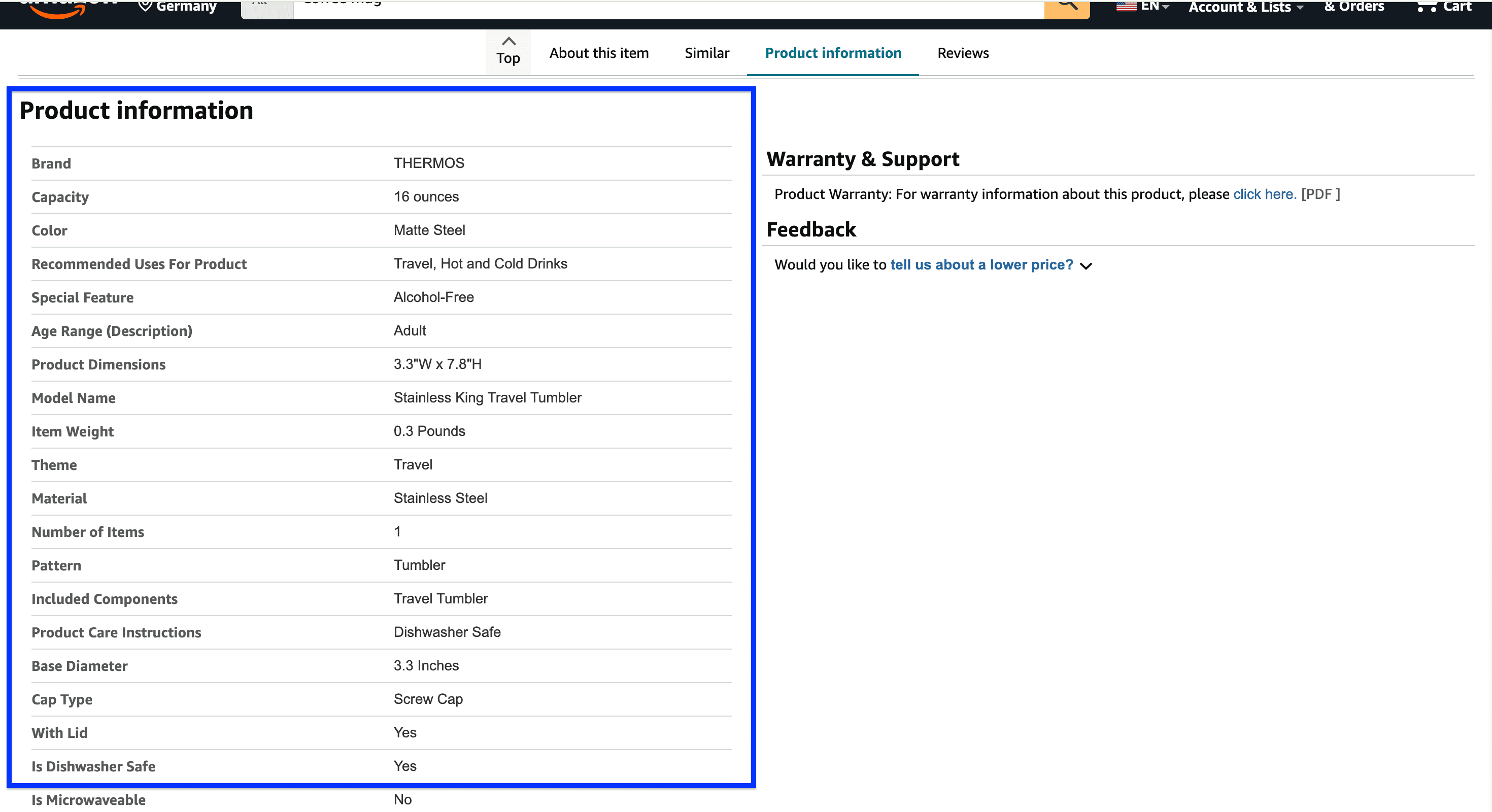Expand "tell us about a lower price?" chevron

point(1087,266)
